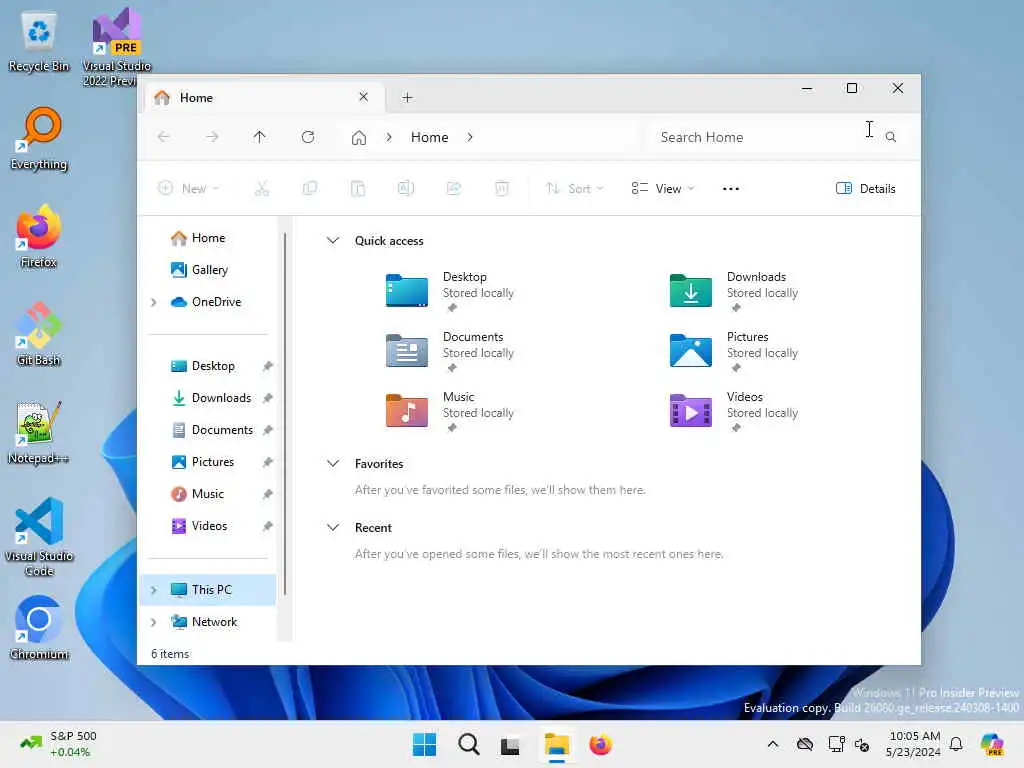Select Videos in sidebar
Image resolution: width=1024 pixels, height=768 pixels.
click(x=209, y=526)
